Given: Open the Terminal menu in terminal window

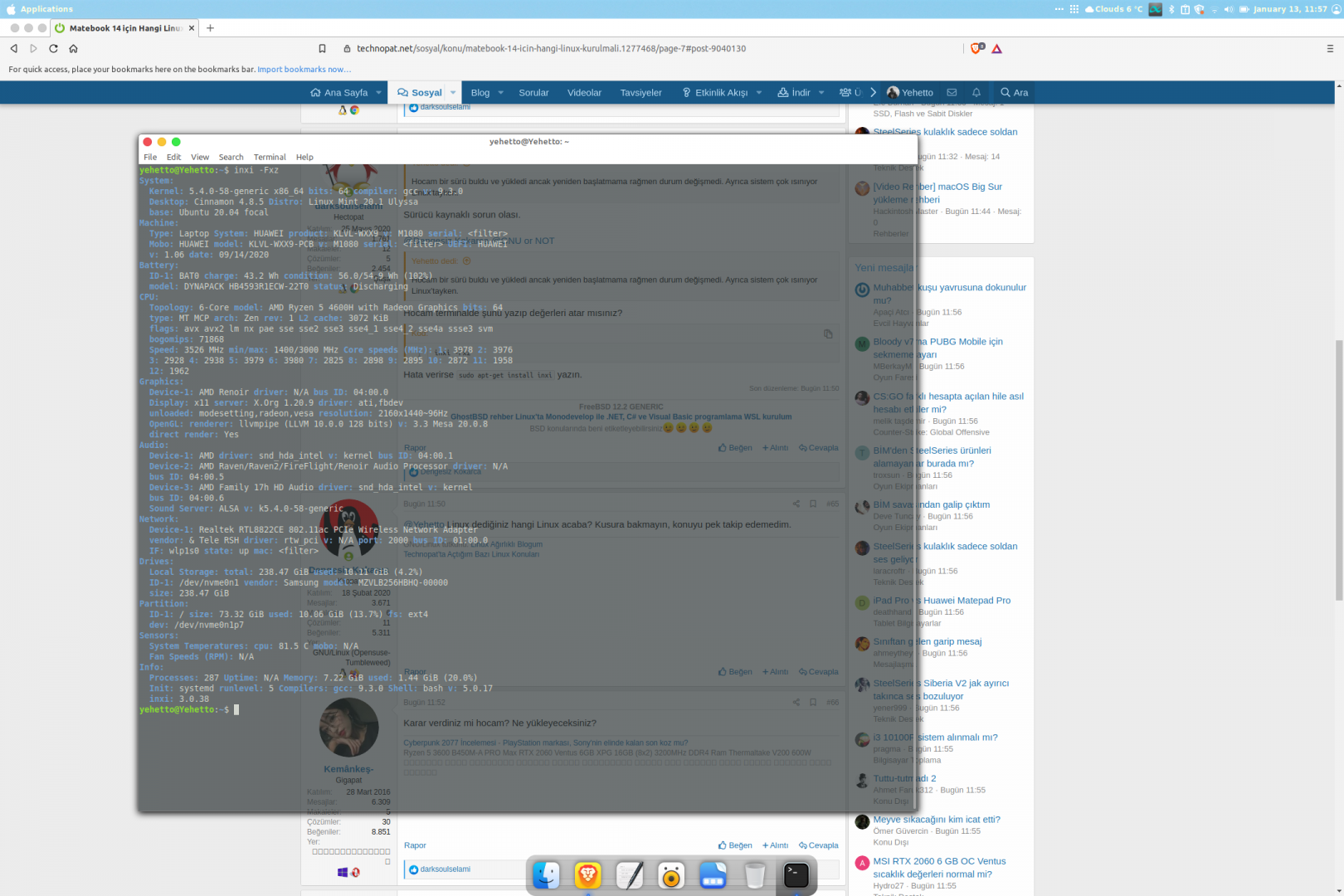Looking at the screenshot, I should pos(270,157).
